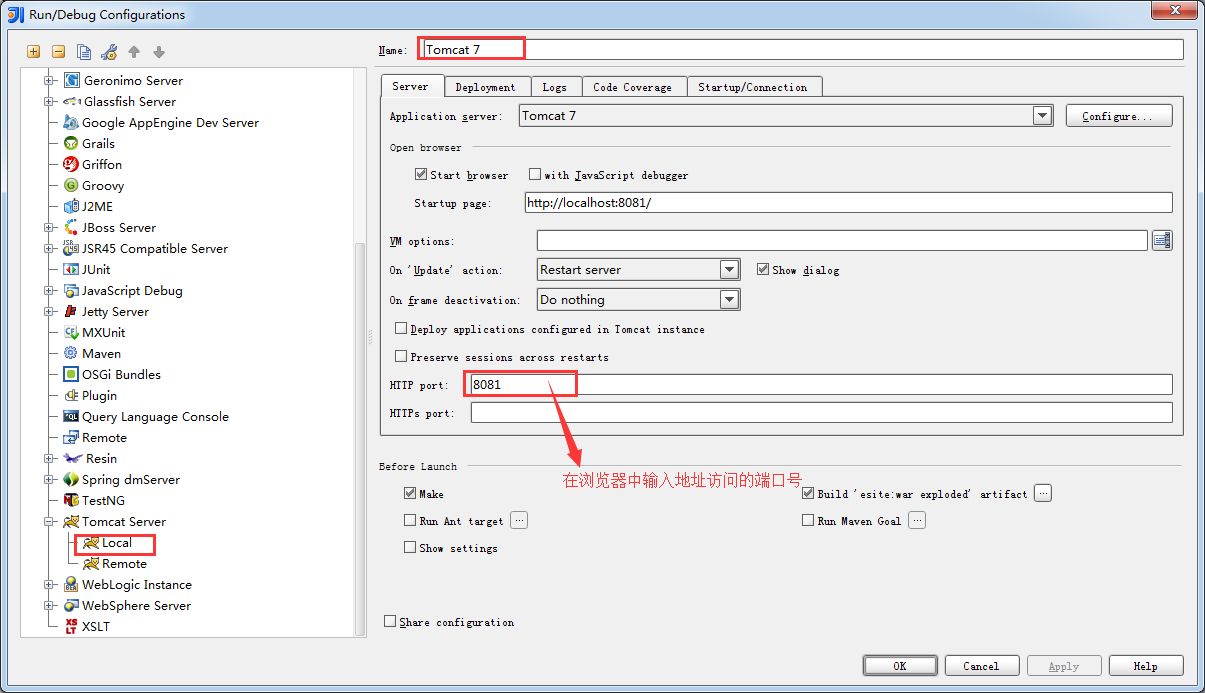Select the Groovy icon
The height and width of the screenshot is (693, 1205).
click(71, 185)
